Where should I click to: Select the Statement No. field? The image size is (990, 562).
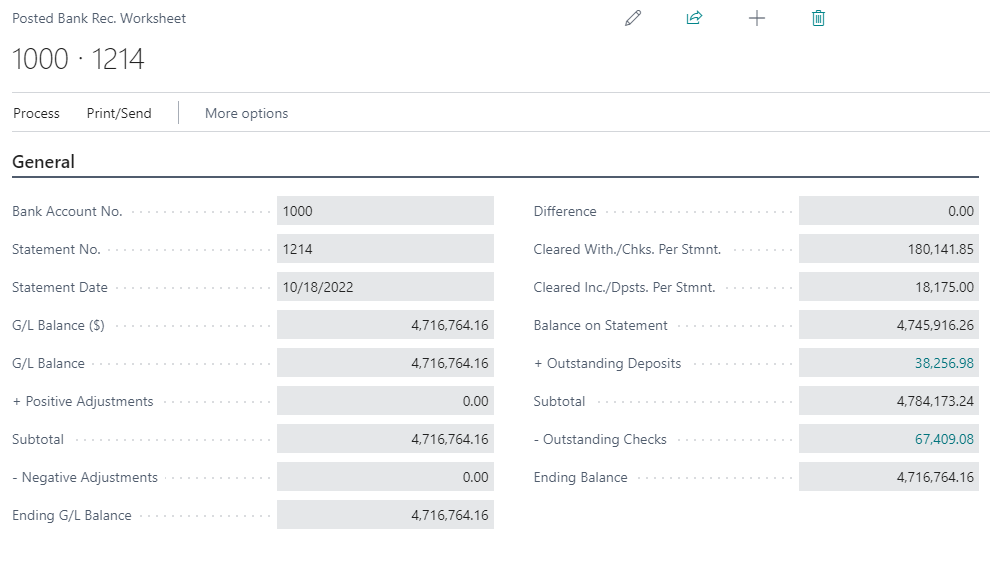(385, 249)
